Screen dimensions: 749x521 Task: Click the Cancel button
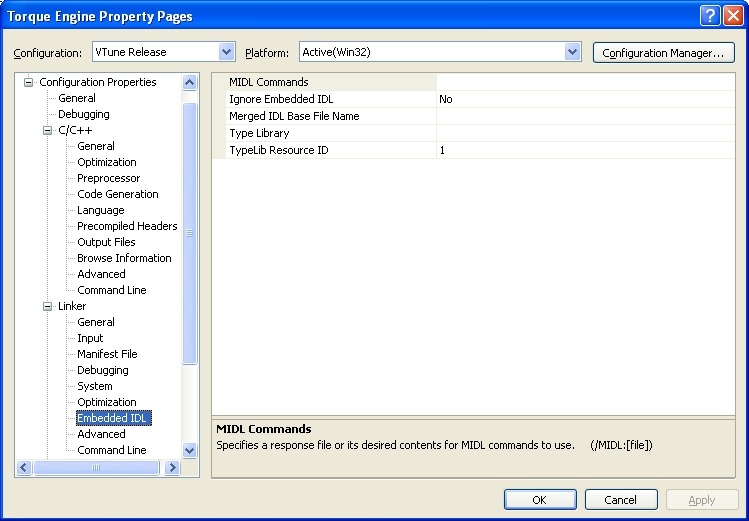[620, 499]
